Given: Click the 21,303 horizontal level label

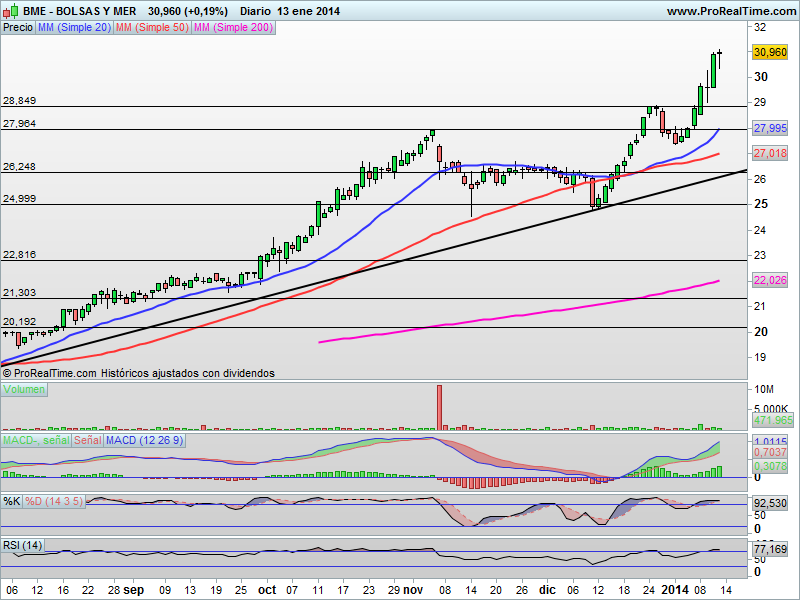Looking at the screenshot, I should [19, 292].
